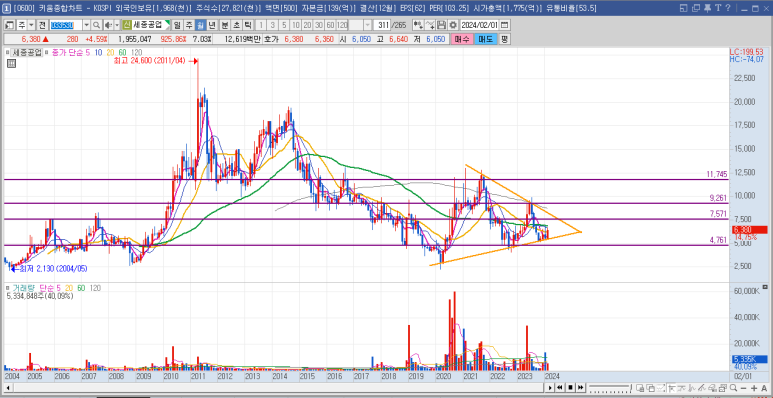Click the stock code input field
Screen dimensions: 773x398
pos(66,25)
